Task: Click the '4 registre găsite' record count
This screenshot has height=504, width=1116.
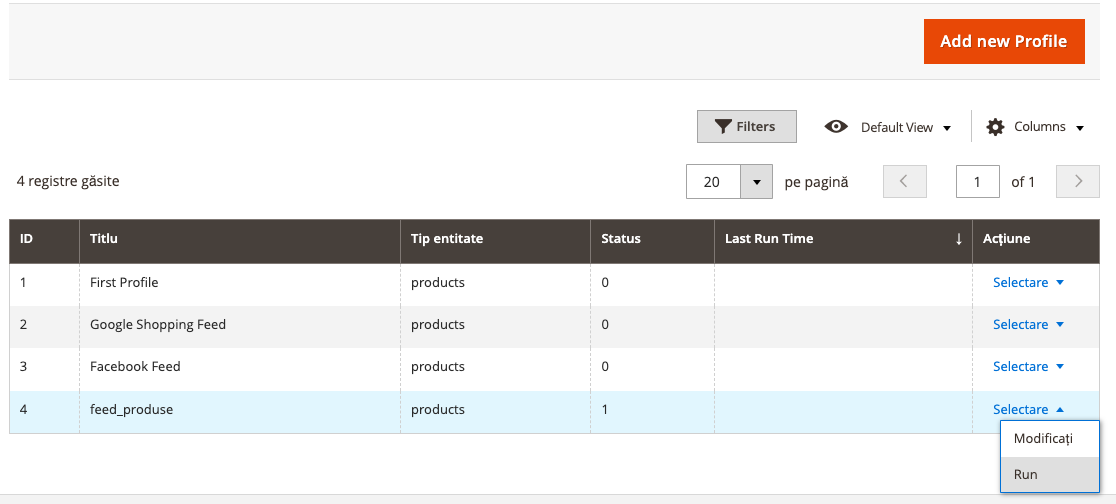Action: coord(68,182)
